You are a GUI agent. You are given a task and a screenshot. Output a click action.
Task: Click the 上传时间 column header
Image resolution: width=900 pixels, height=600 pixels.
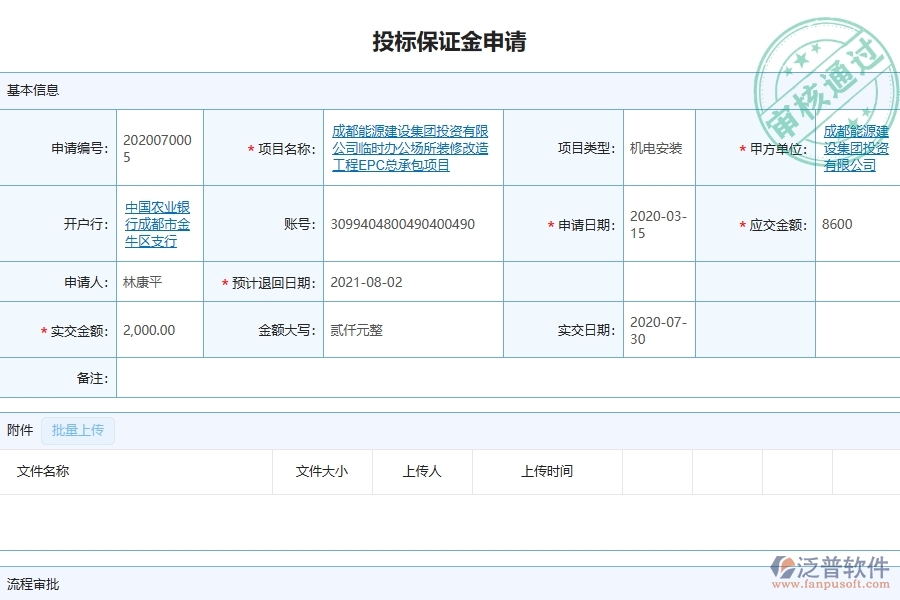click(546, 471)
